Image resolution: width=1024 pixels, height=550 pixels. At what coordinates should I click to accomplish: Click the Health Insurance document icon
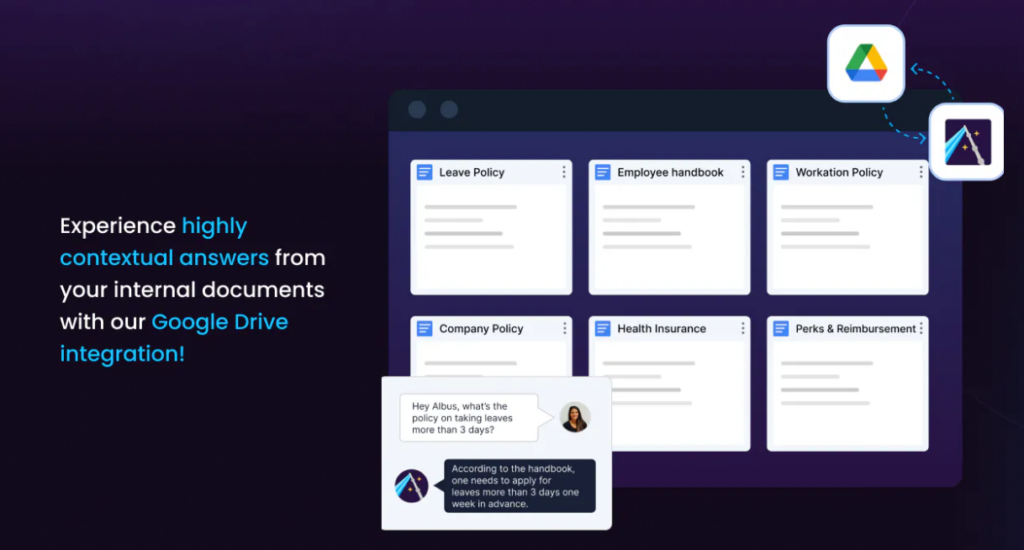603,328
